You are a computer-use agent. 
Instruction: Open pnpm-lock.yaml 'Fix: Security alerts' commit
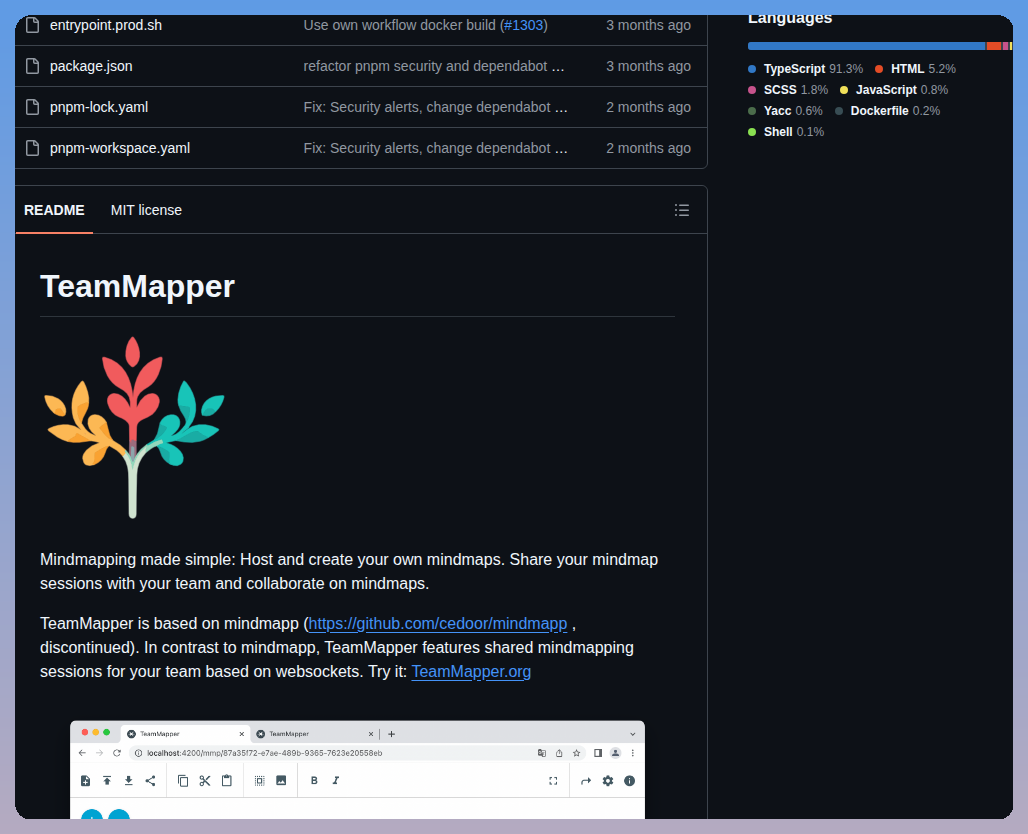click(435, 107)
